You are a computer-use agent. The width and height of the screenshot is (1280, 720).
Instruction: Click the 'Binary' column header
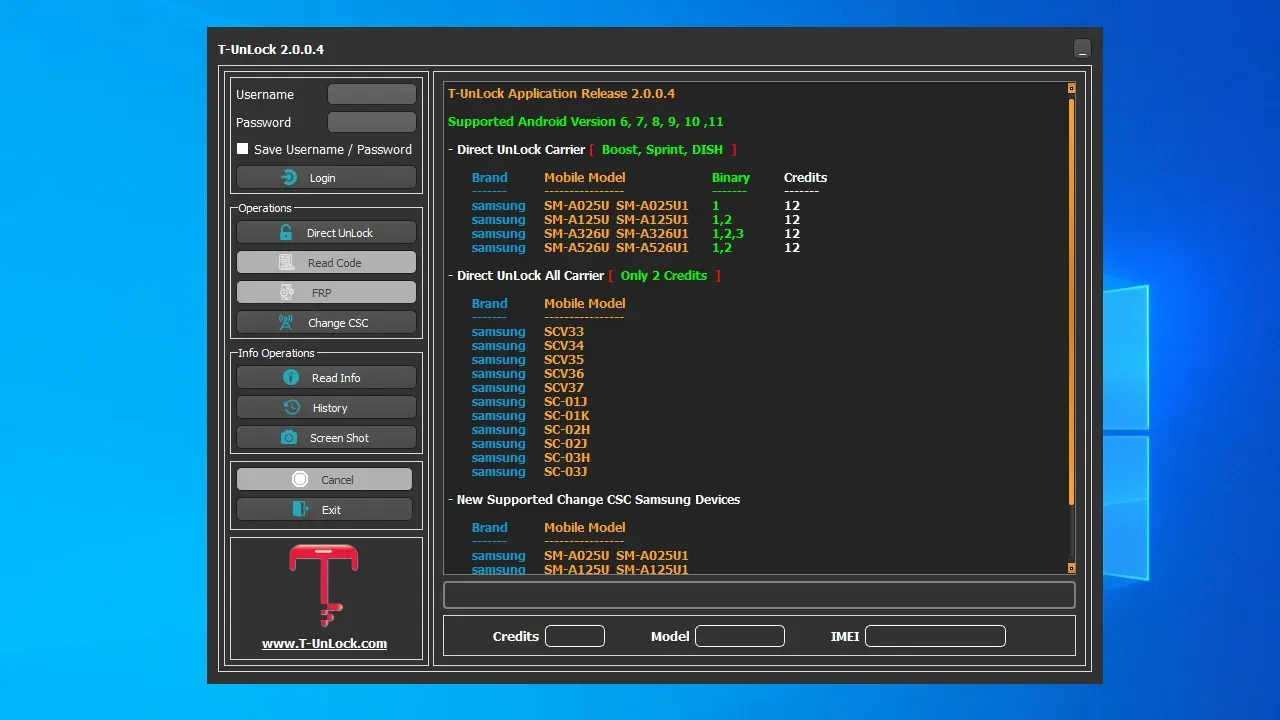pyautogui.click(x=731, y=177)
